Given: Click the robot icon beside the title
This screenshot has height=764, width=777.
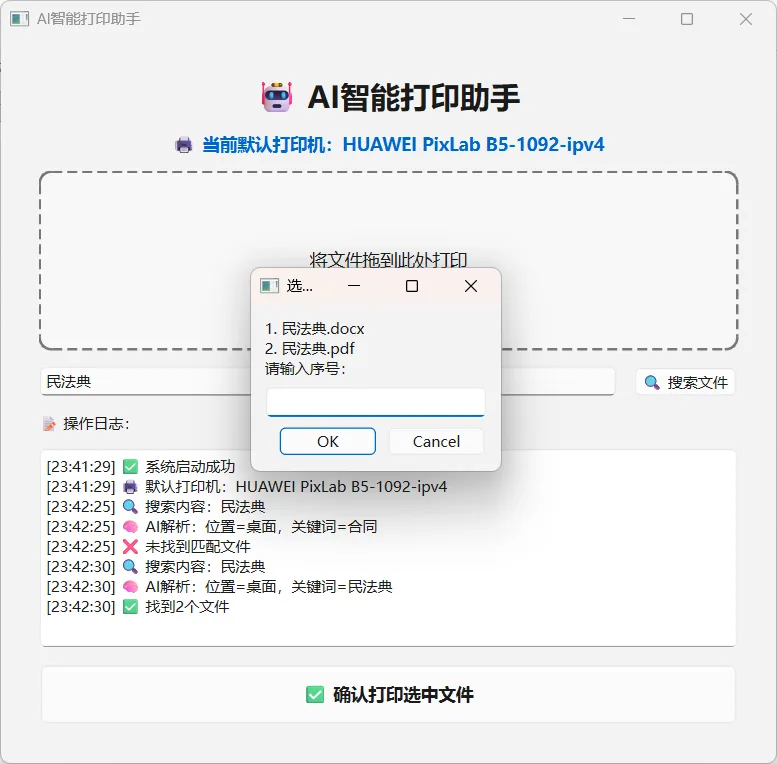Looking at the screenshot, I should coord(277,97).
